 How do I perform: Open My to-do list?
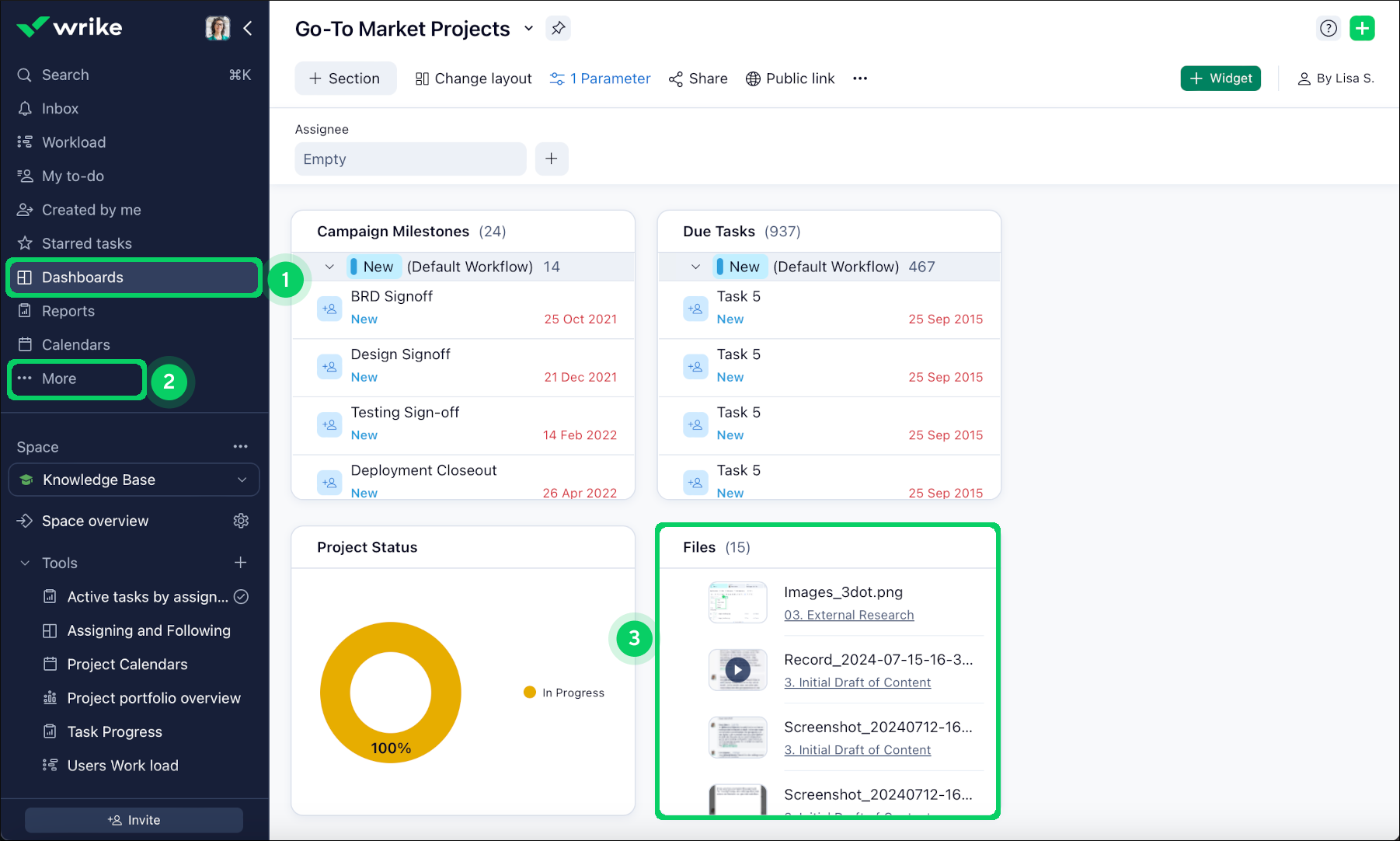(72, 176)
